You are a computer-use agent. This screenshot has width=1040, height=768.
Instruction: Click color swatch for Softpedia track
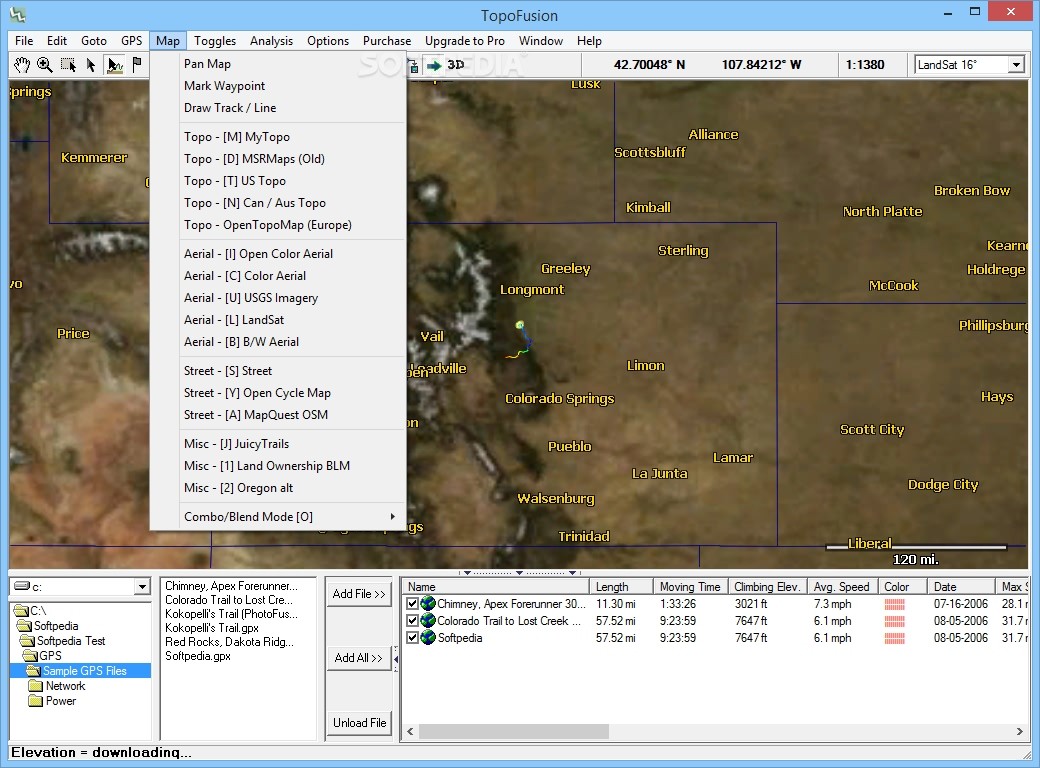(895, 639)
